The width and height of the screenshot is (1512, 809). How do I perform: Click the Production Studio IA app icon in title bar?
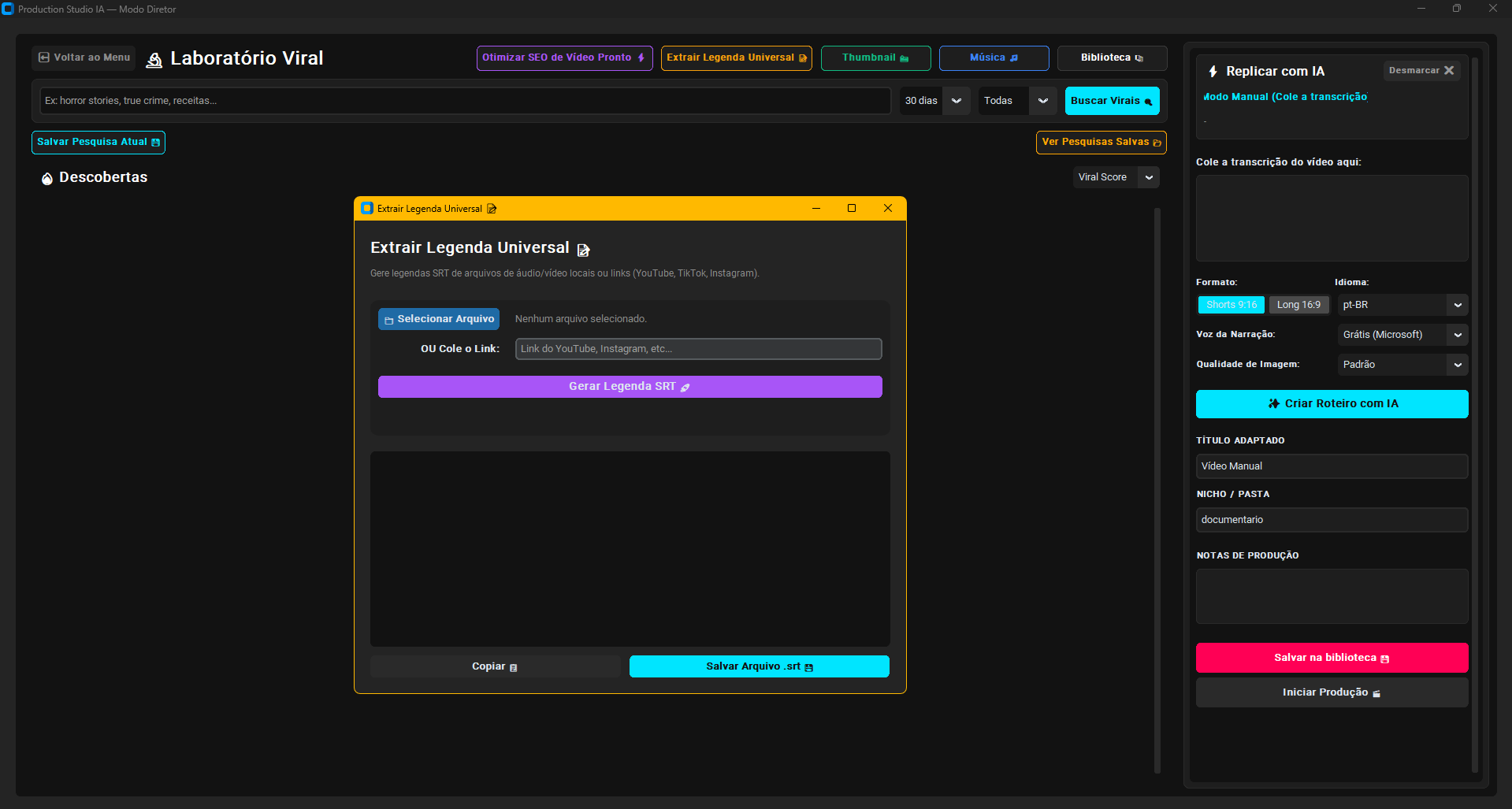[x=8, y=9]
